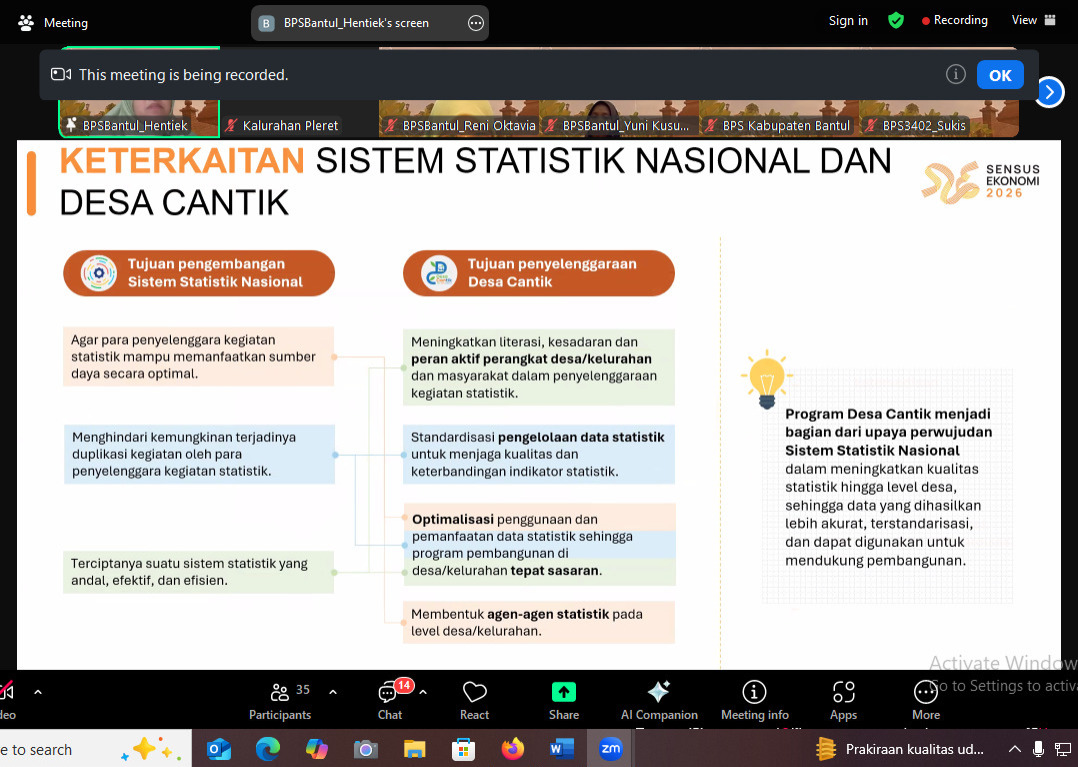
Task: Open the Meeting menu icon
Action: [x=26, y=23]
